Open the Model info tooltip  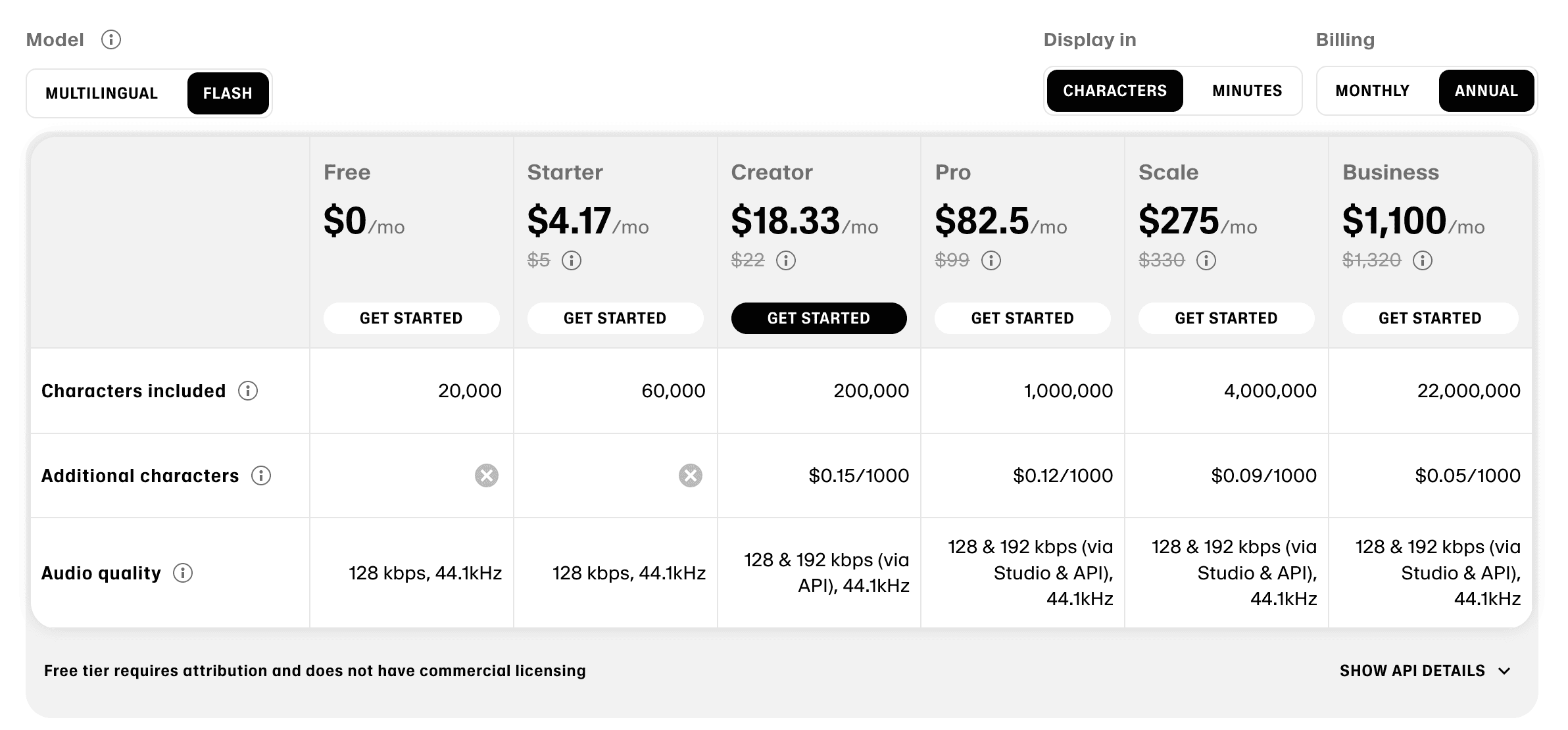112,39
